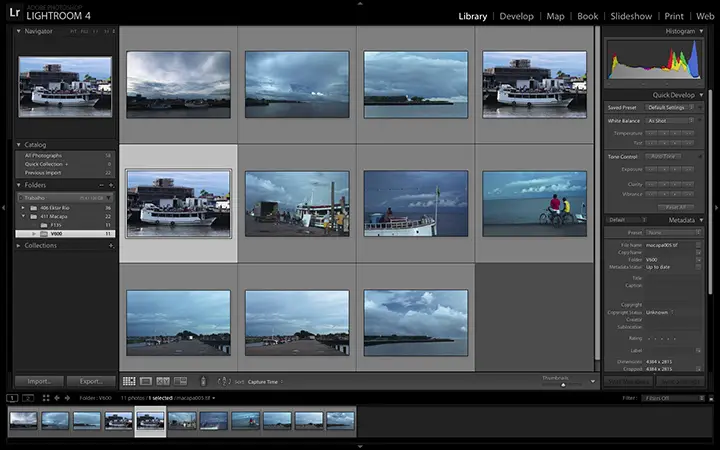This screenshot has width=720, height=450.
Task: Collapse the Metadata panel
Action: [x=701, y=220]
